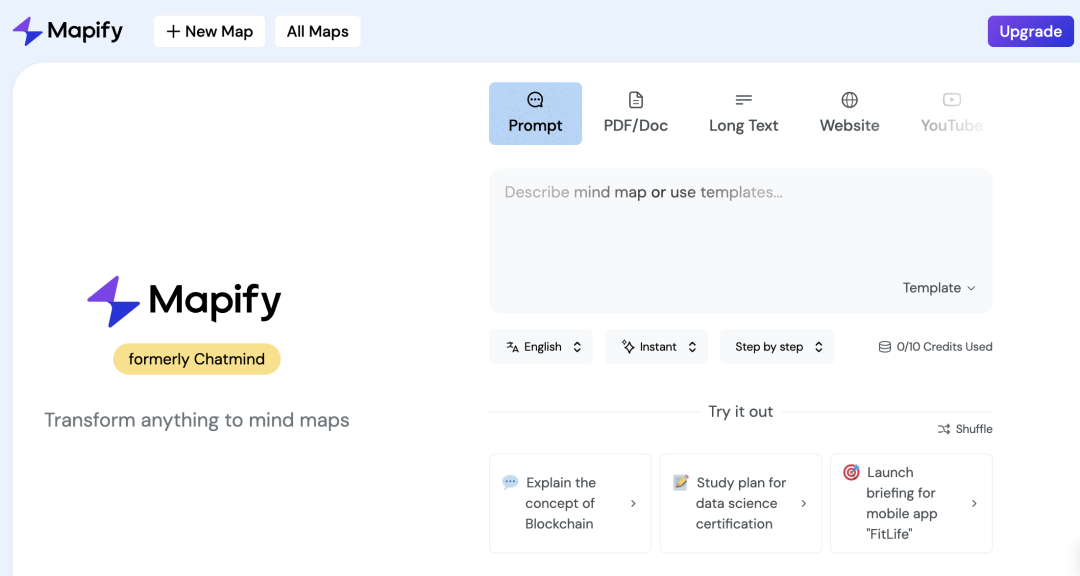
Task: Click the Shuffle label
Action: click(974, 429)
